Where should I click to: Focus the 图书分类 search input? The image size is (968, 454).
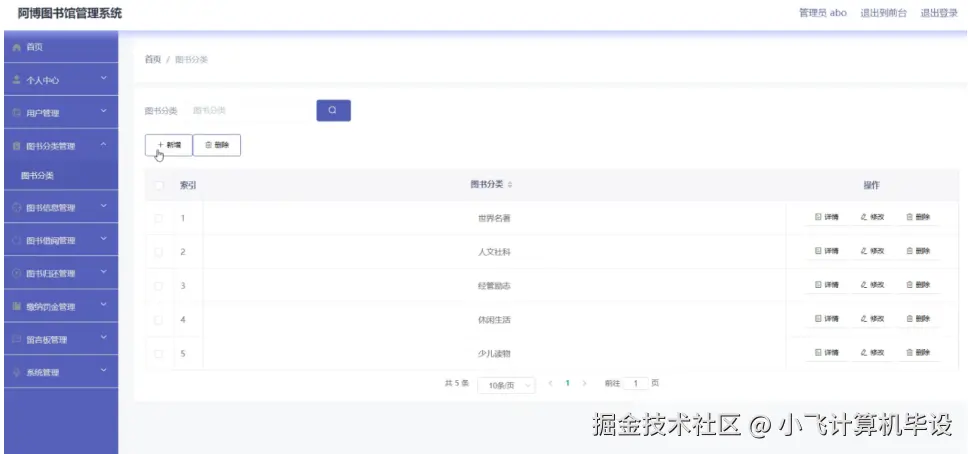pos(249,111)
